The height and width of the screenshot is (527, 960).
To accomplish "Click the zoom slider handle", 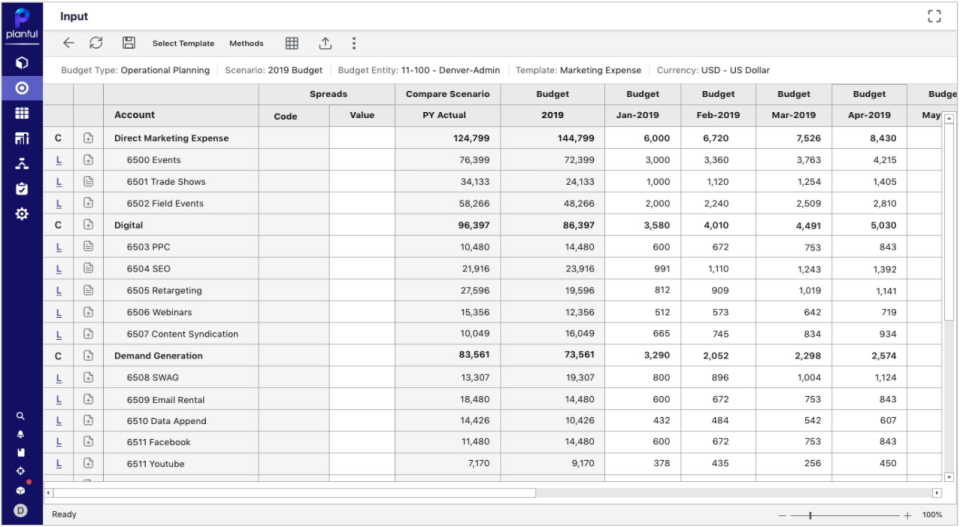I will tap(810, 515).
